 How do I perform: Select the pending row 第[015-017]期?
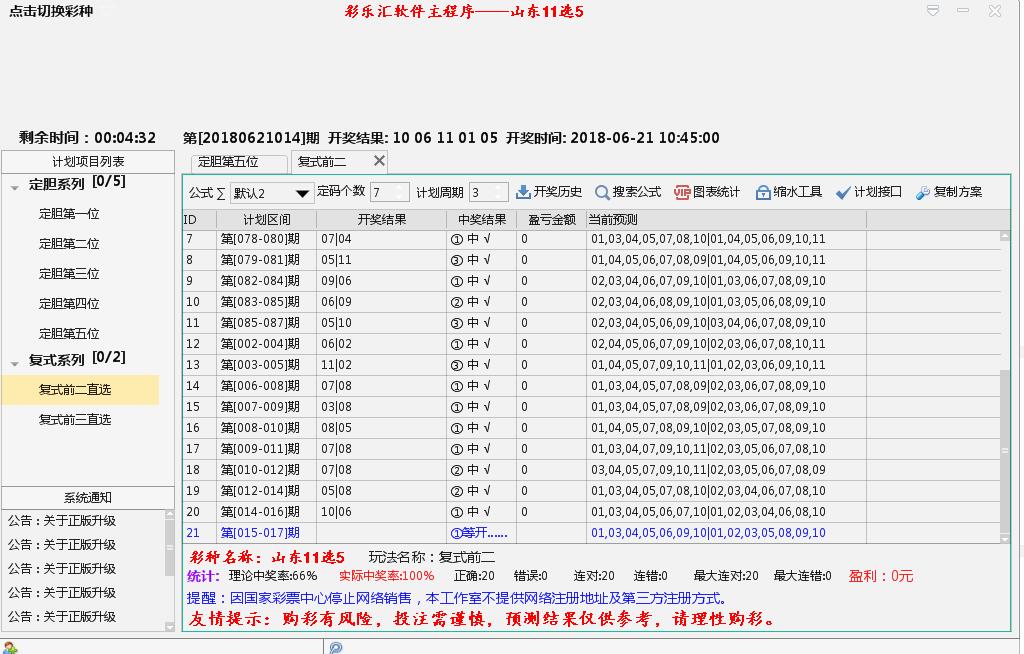(591, 532)
